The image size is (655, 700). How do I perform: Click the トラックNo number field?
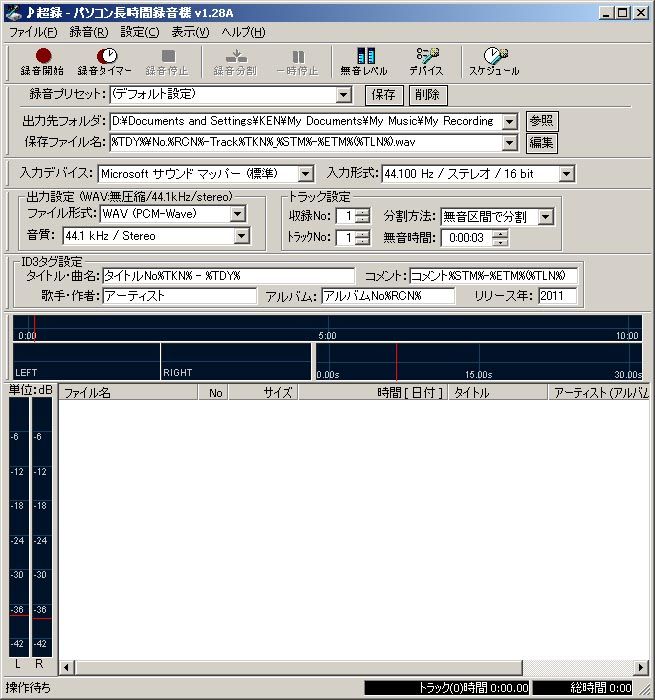(x=346, y=238)
